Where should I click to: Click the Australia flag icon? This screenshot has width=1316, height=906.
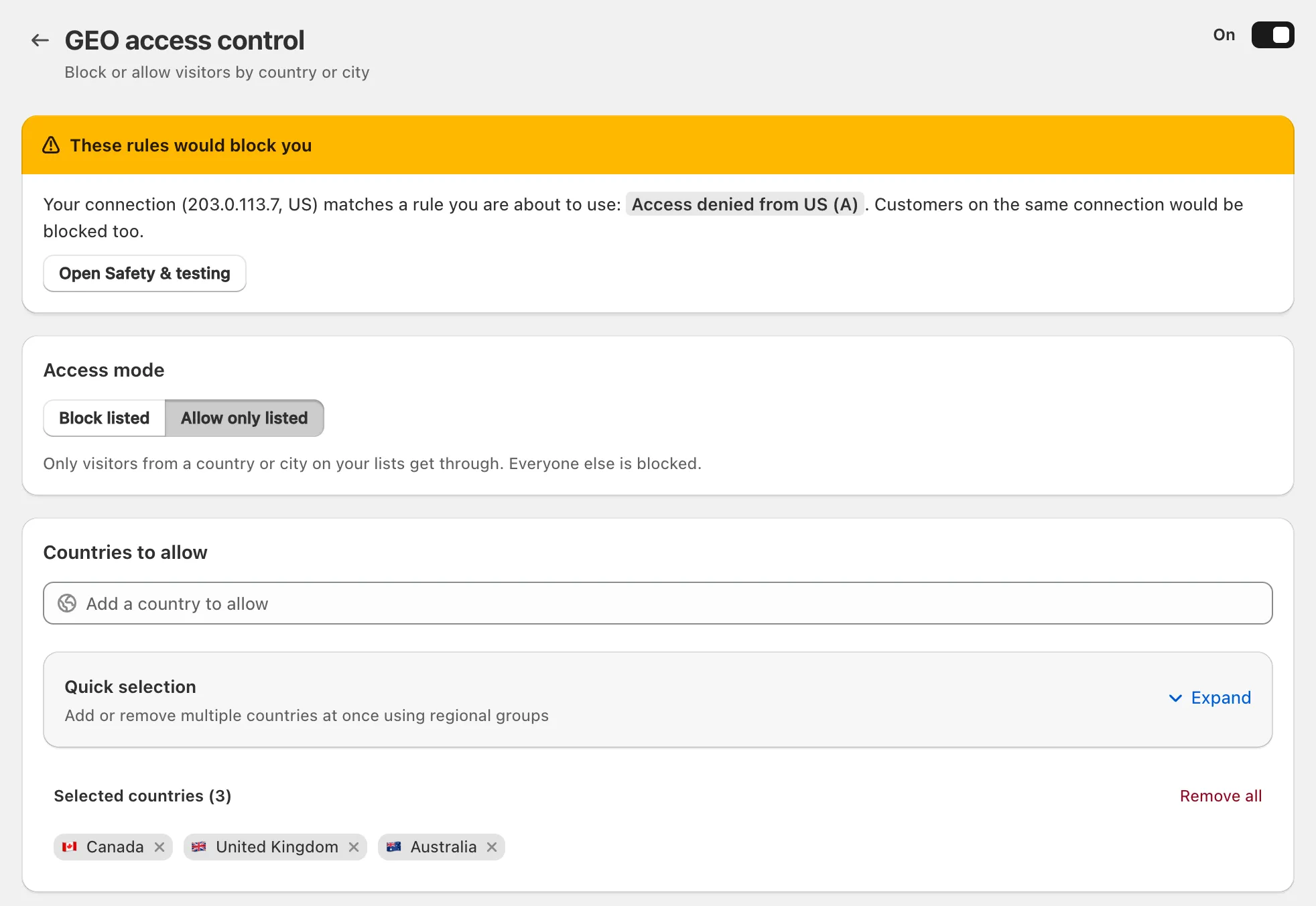pyautogui.click(x=394, y=847)
